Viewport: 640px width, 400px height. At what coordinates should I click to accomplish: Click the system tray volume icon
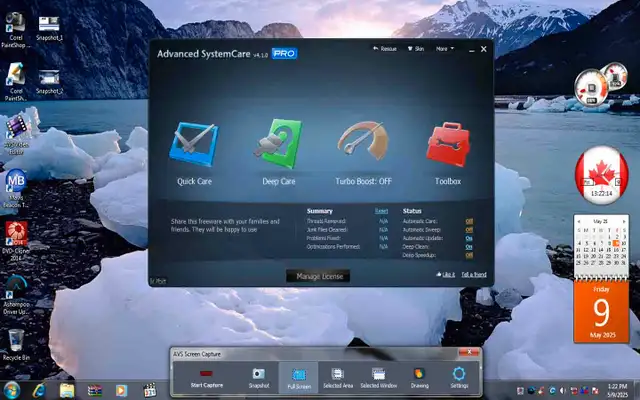click(563, 391)
